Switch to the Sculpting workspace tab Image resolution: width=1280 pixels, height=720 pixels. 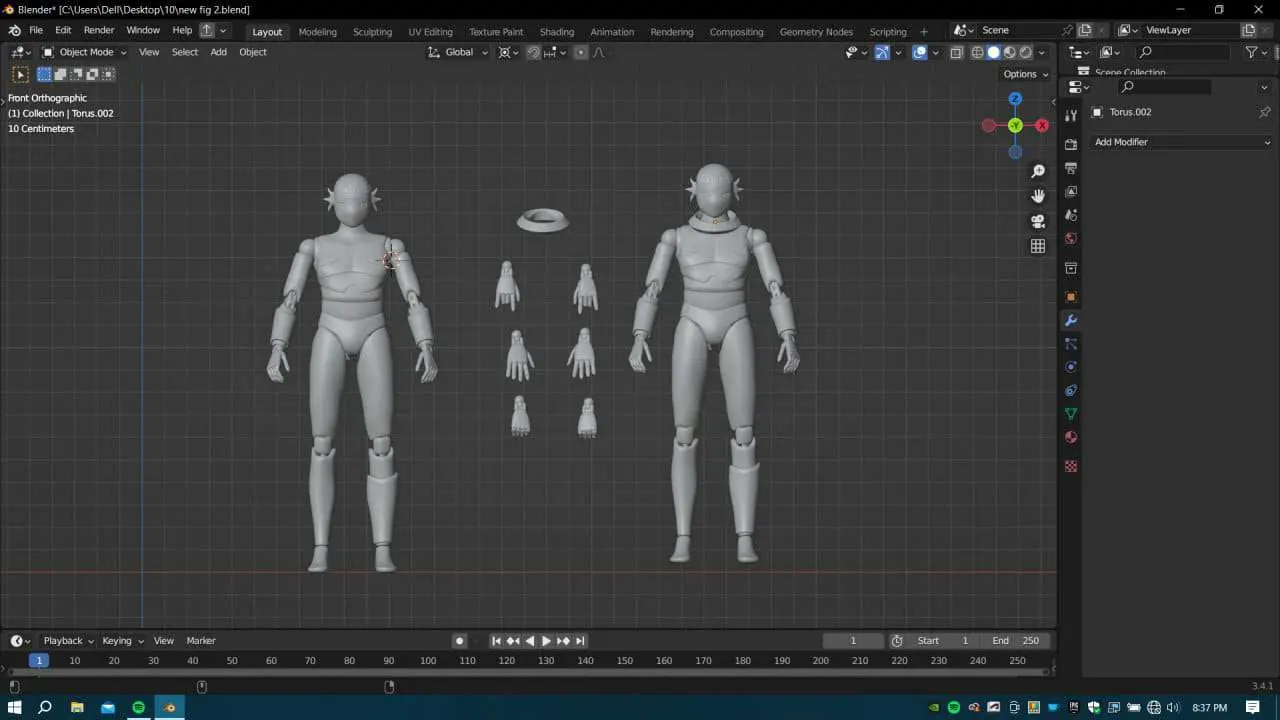pos(372,31)
